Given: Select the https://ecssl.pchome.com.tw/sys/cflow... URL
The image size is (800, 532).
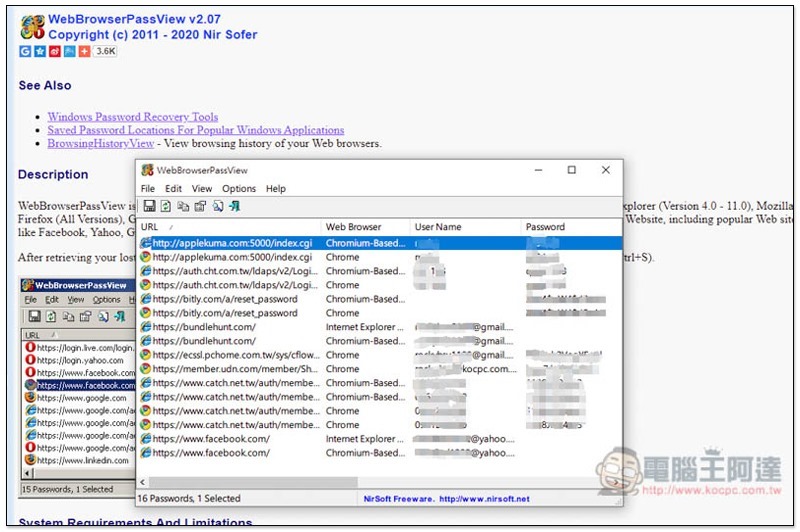Looking at the screenshot, I should pyautogui.click(x=236, y=354).
